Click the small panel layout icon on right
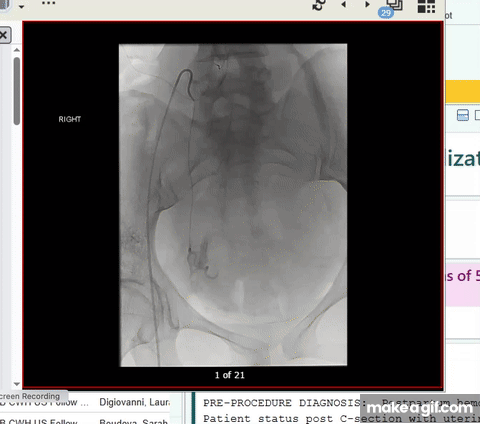Viewport: 480px width, 424px height. (463, 115)
